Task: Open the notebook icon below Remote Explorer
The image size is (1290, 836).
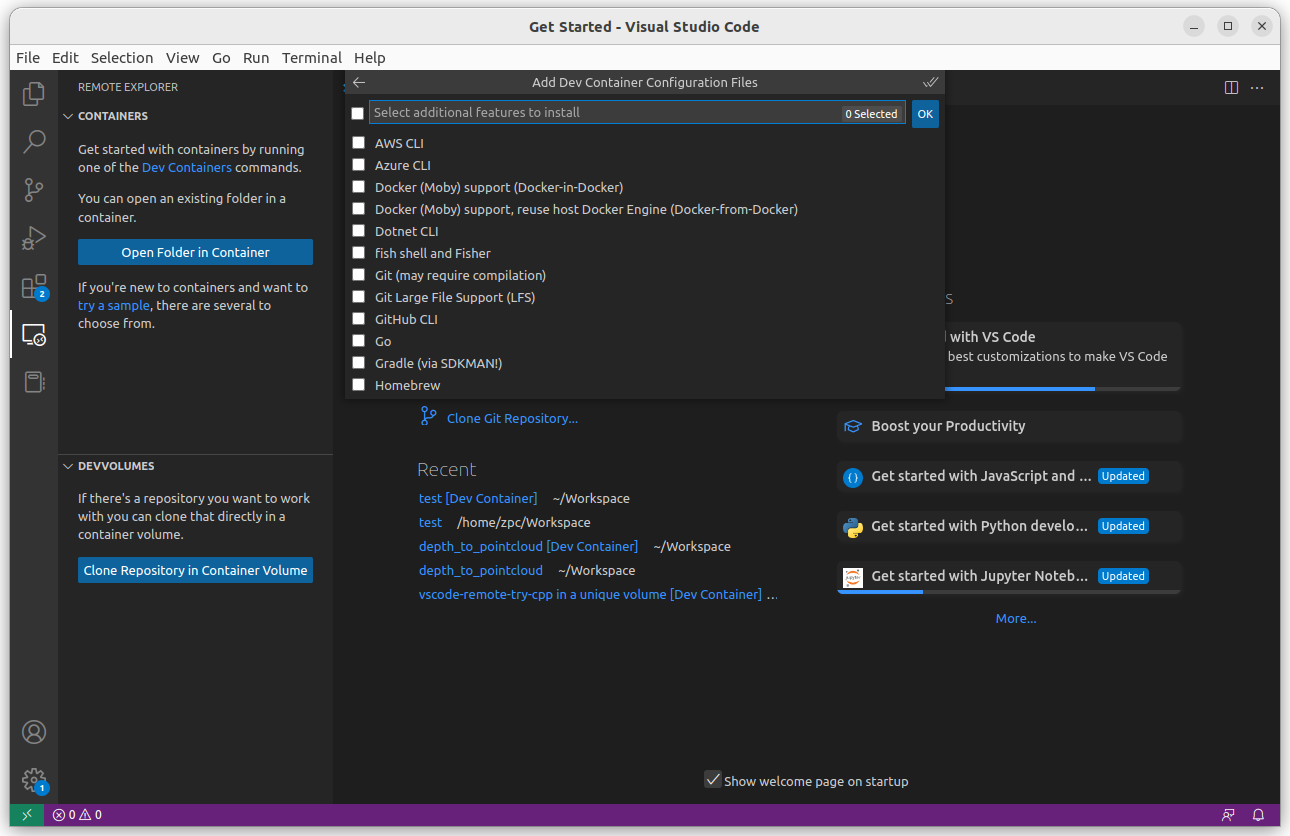Action: click(34, 382)
